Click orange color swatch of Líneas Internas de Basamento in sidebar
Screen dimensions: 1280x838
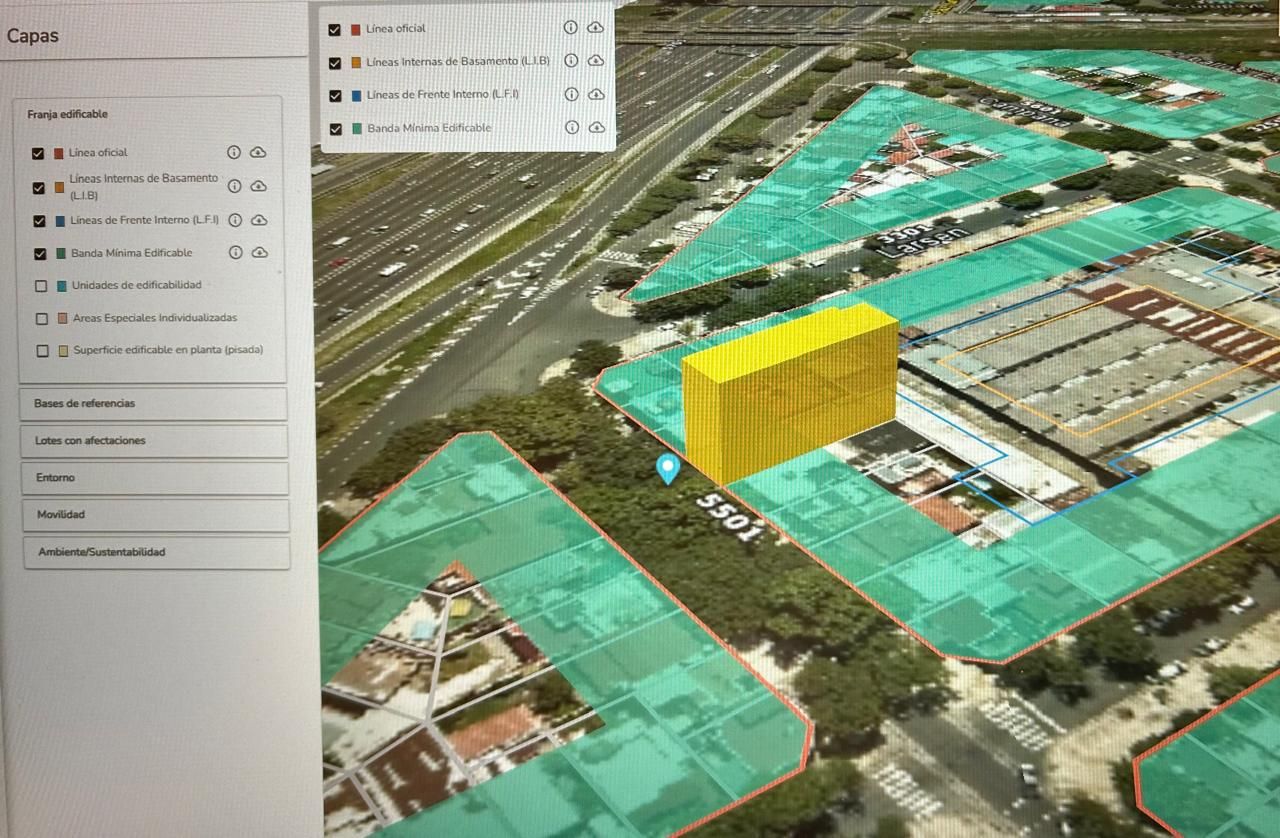[x=59, y=188]
